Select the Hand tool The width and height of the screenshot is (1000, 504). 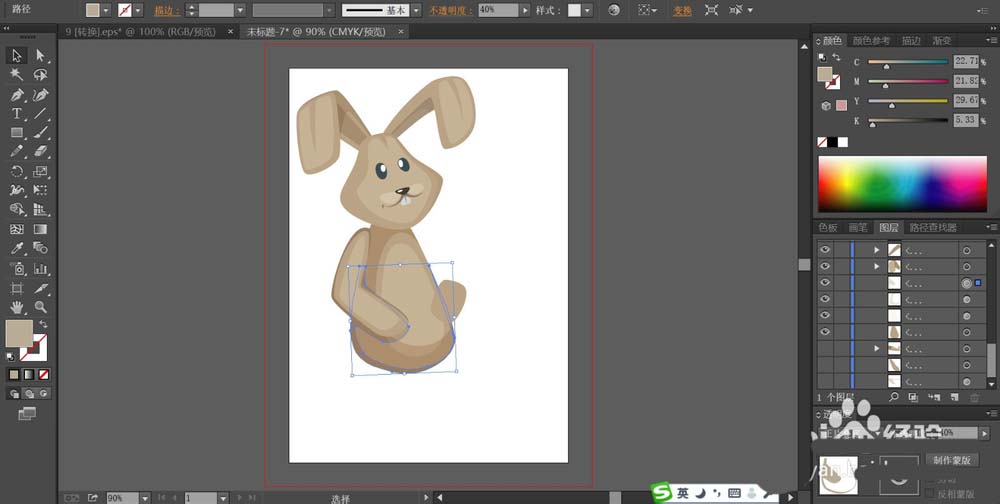pos(17,306)
